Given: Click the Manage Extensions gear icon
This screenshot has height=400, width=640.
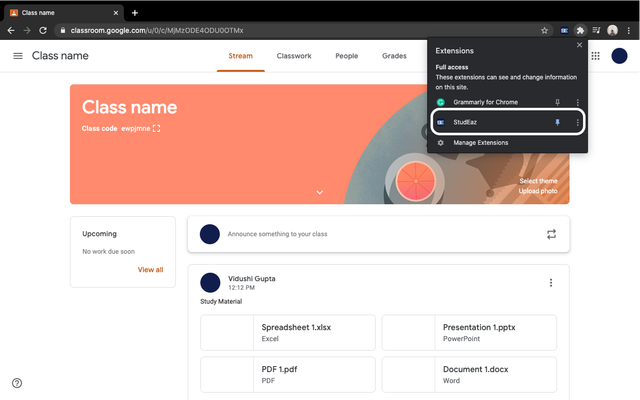Looking at the screenshot, I should tap(440, 143).
